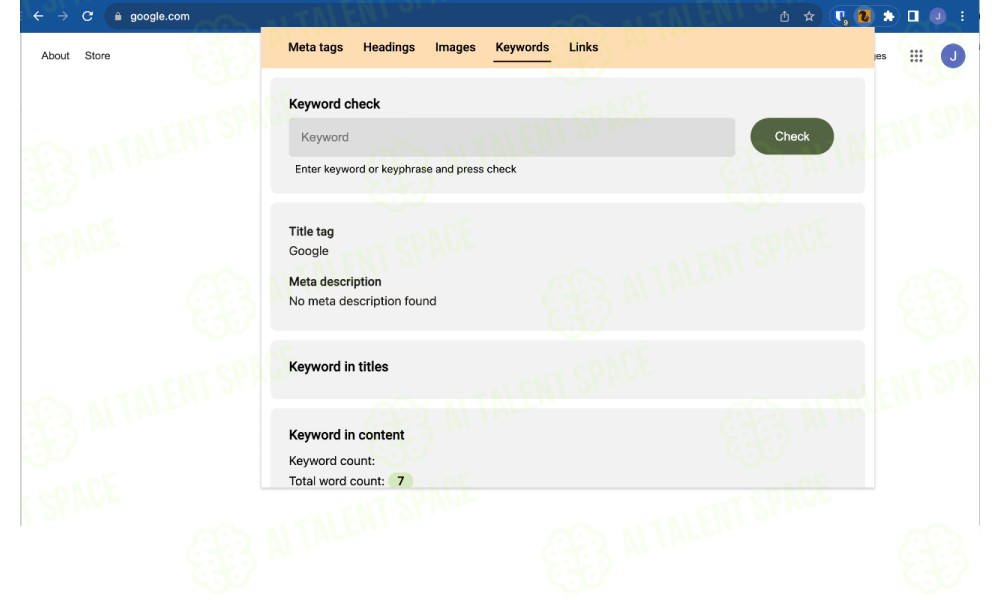Toggle the browser side panel icon
This screenshot has width=1000, height=600.
point(913,17)
